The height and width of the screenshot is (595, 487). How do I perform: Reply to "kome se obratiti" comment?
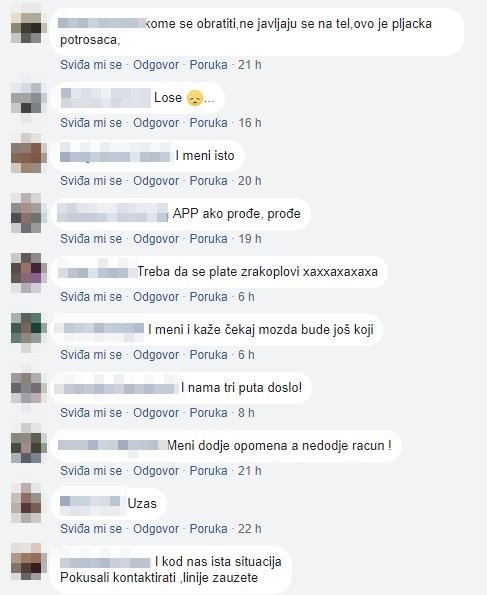click(x=156, y=65)
